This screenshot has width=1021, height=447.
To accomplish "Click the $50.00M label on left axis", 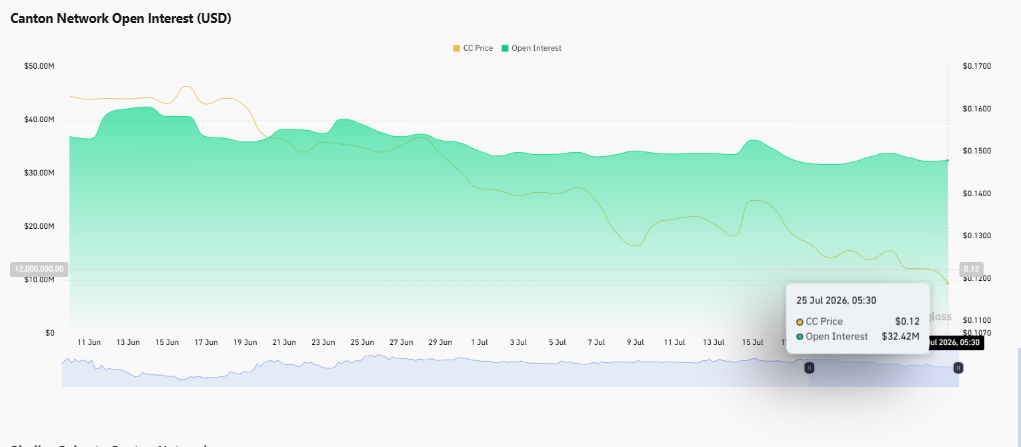I will point(39,66).
